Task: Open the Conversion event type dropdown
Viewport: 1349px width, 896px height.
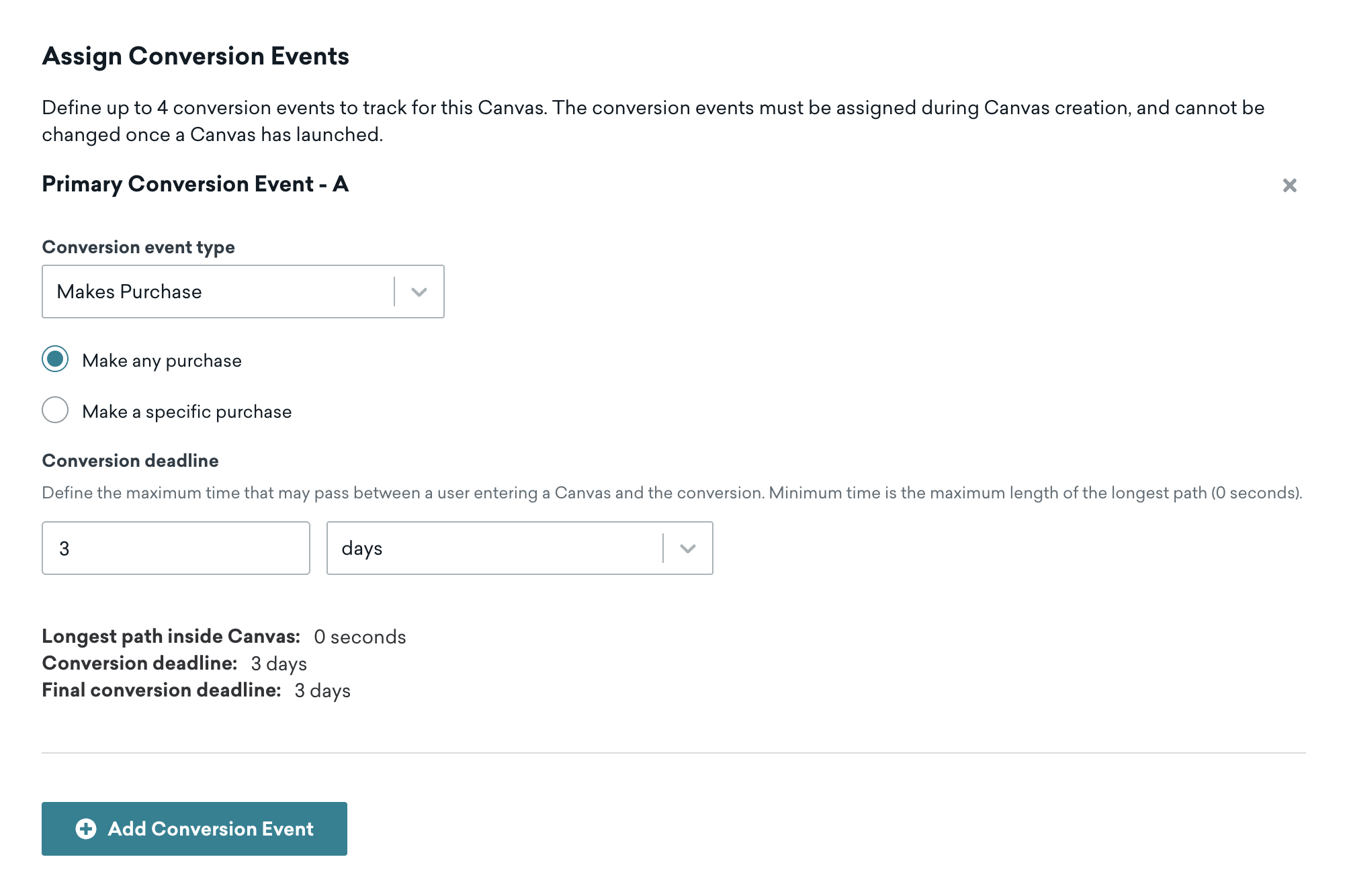Action: click(242, 292)
